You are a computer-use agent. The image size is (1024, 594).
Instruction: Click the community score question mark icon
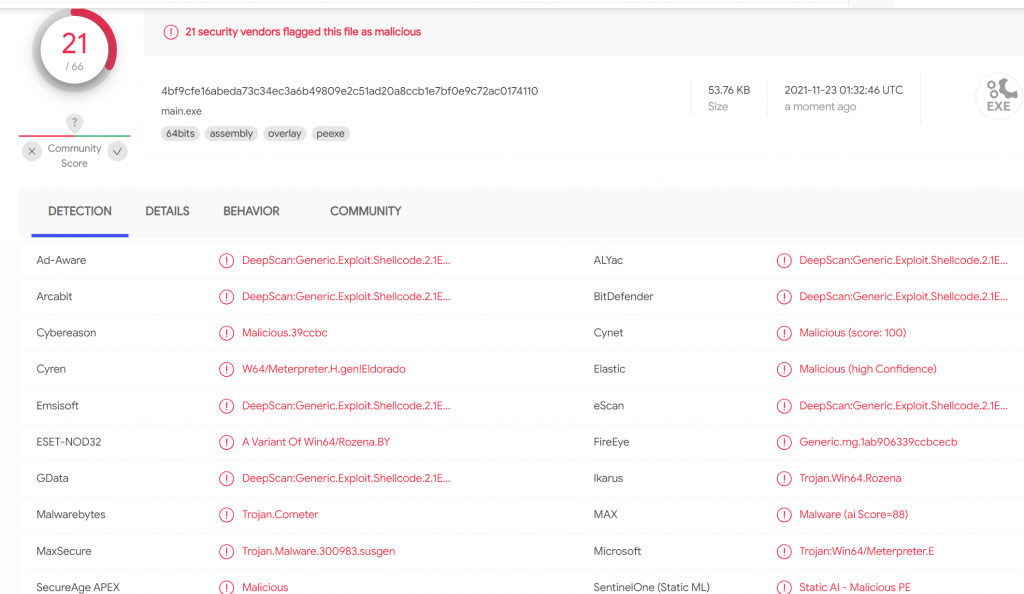click(74, 122)
